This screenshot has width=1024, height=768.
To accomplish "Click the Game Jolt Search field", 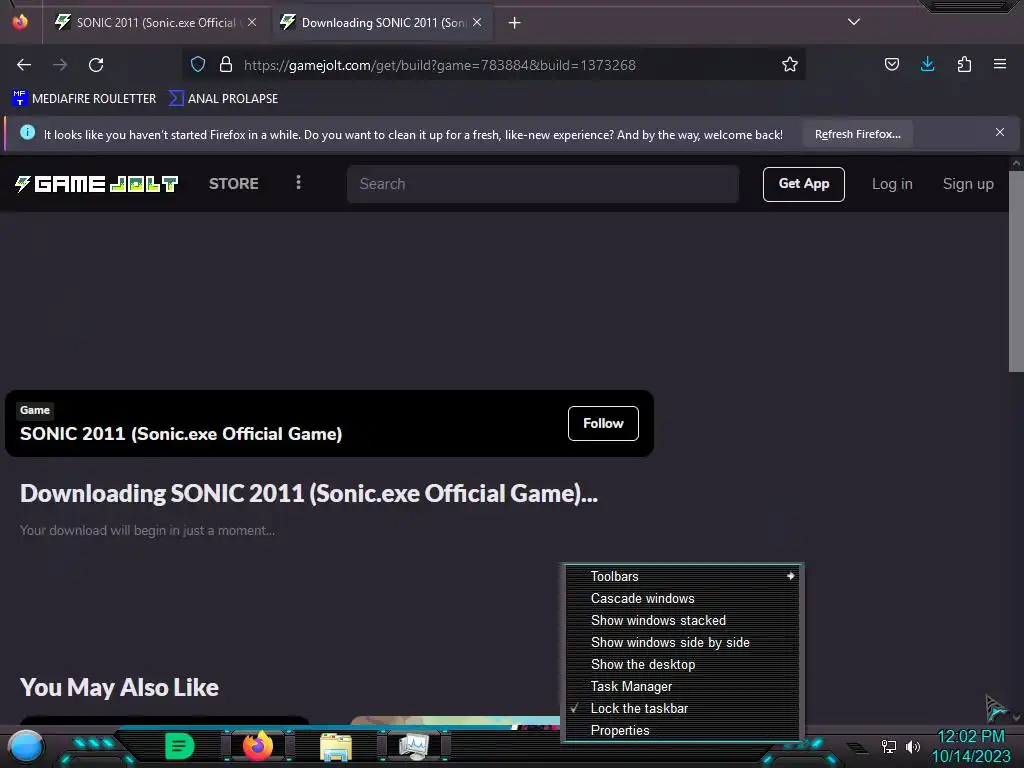I will [543, 184].
